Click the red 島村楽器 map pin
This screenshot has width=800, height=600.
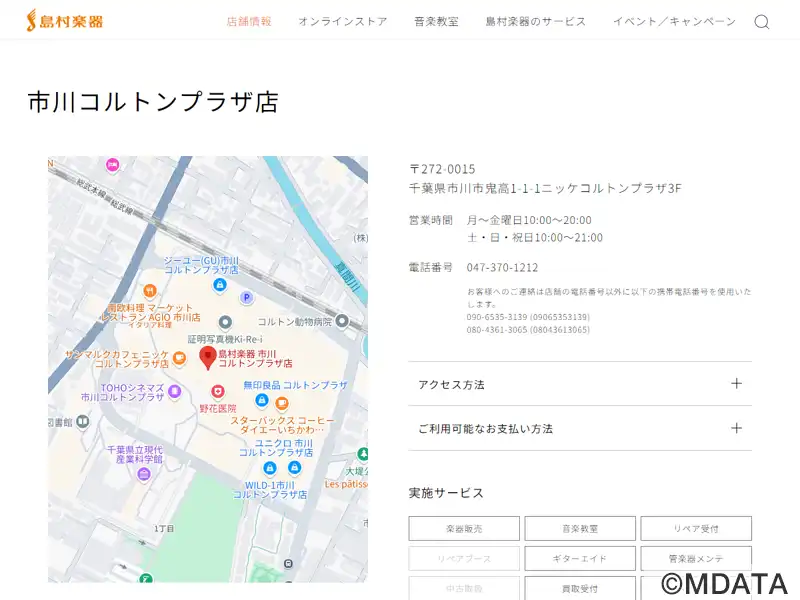[208, 357]
